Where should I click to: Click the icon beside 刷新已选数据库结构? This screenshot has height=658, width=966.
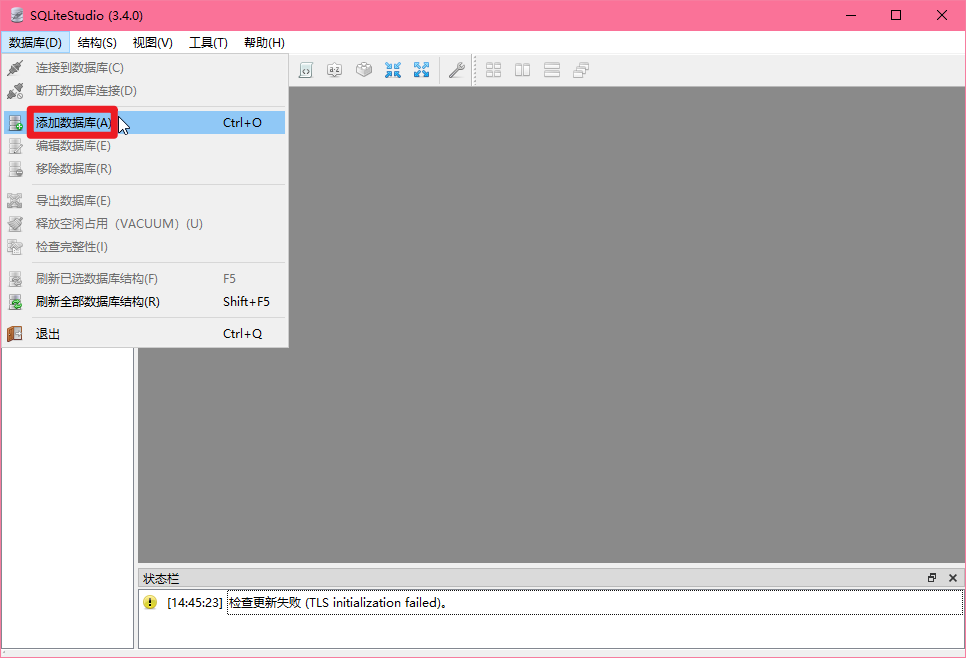pyautogui.click(x=15, y=278)
